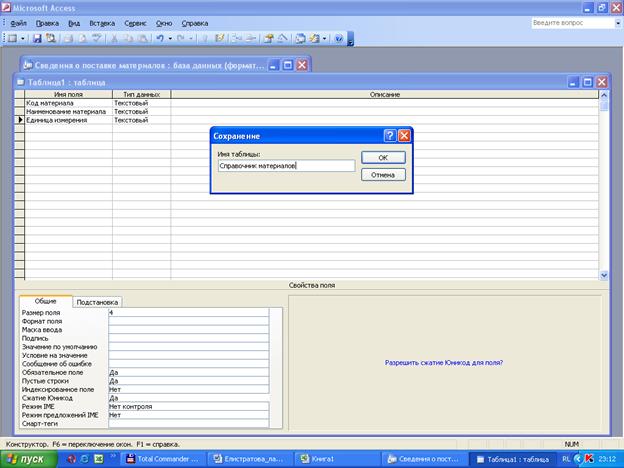
Task: Open the Файл menu
Action: point(18,21)
